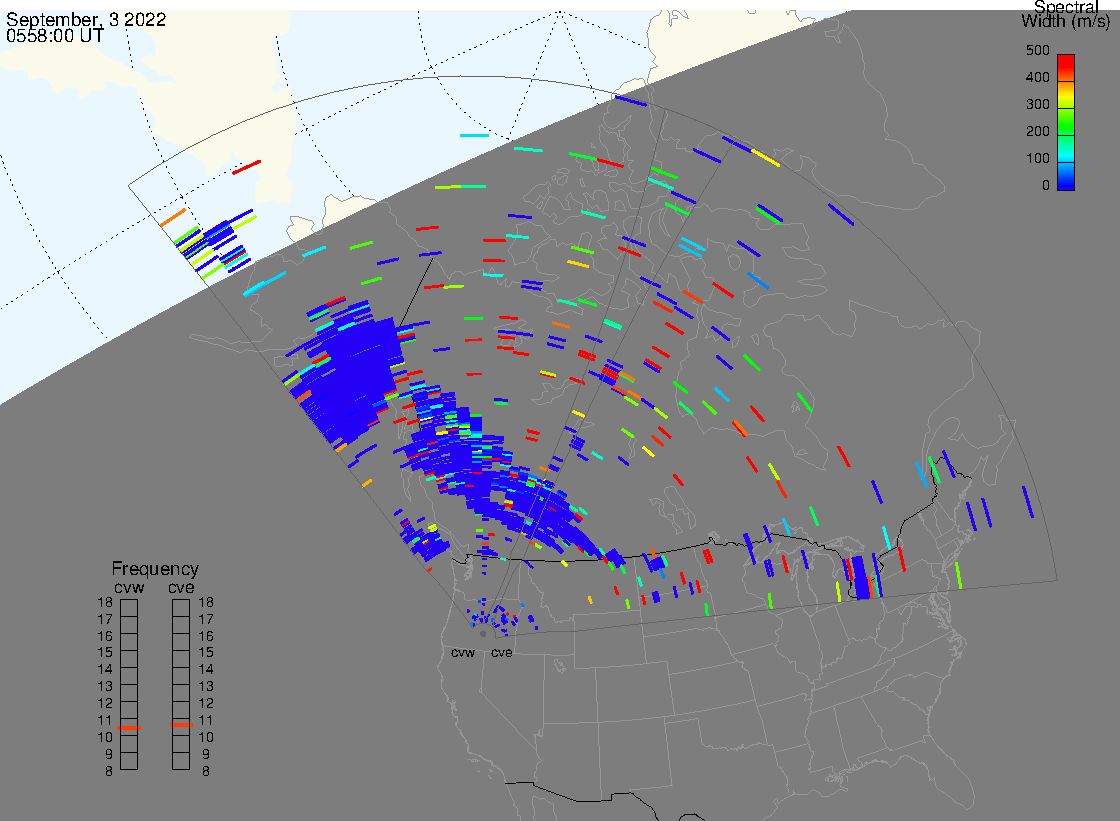Click the top cell of the cve frequency bar
1120x821 pixels.
pyautogui.click(x=181, y=608)
